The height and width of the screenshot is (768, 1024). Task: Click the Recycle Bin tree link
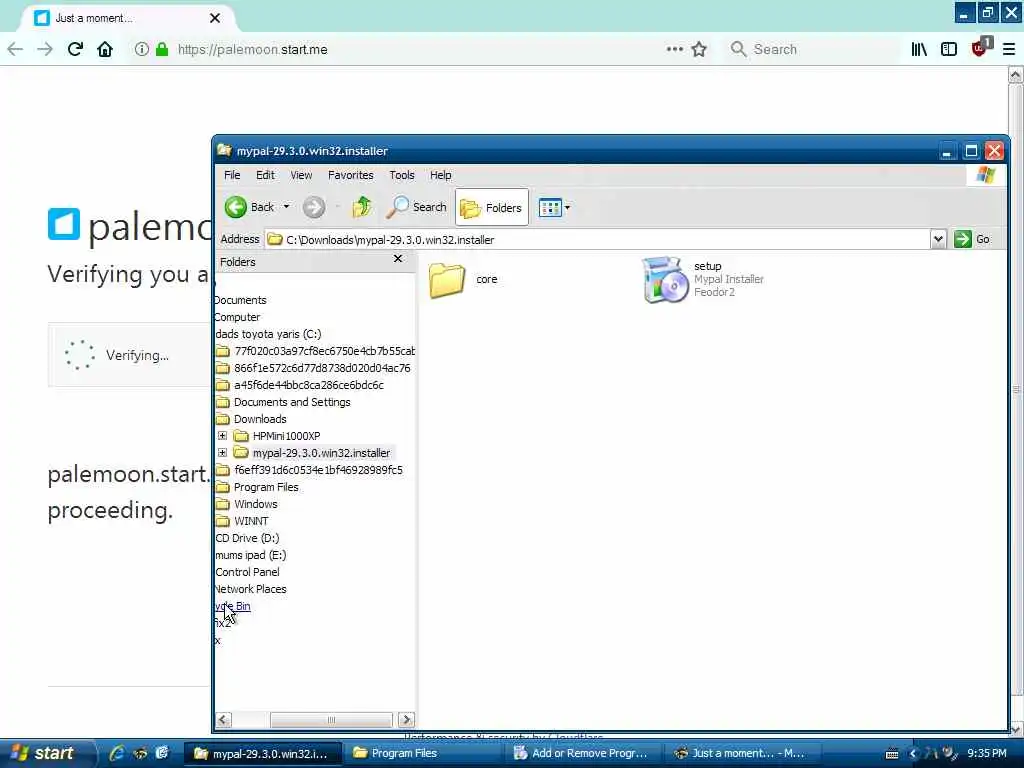coord(233,606)
